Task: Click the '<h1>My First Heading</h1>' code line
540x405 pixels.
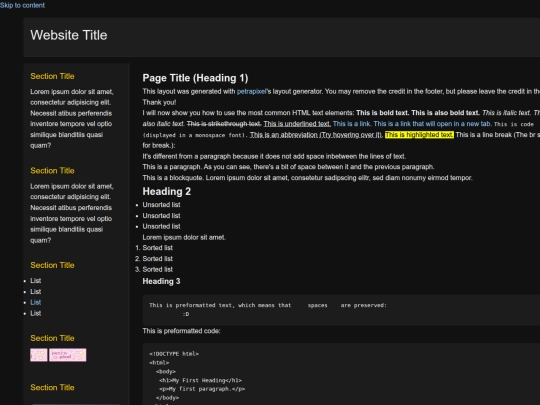Action: 200,381
